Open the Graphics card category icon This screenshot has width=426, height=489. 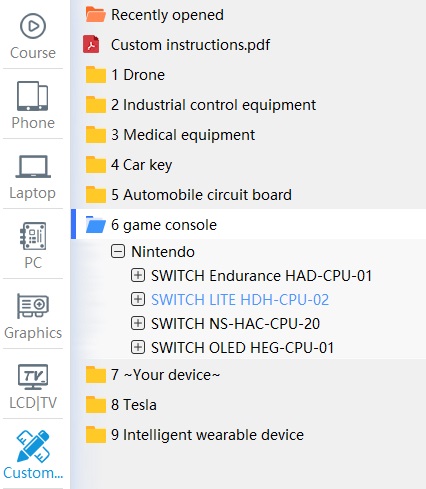point(33,306)
